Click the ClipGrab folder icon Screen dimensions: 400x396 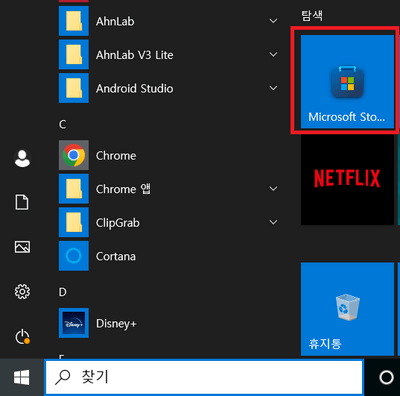coord(74,222)
